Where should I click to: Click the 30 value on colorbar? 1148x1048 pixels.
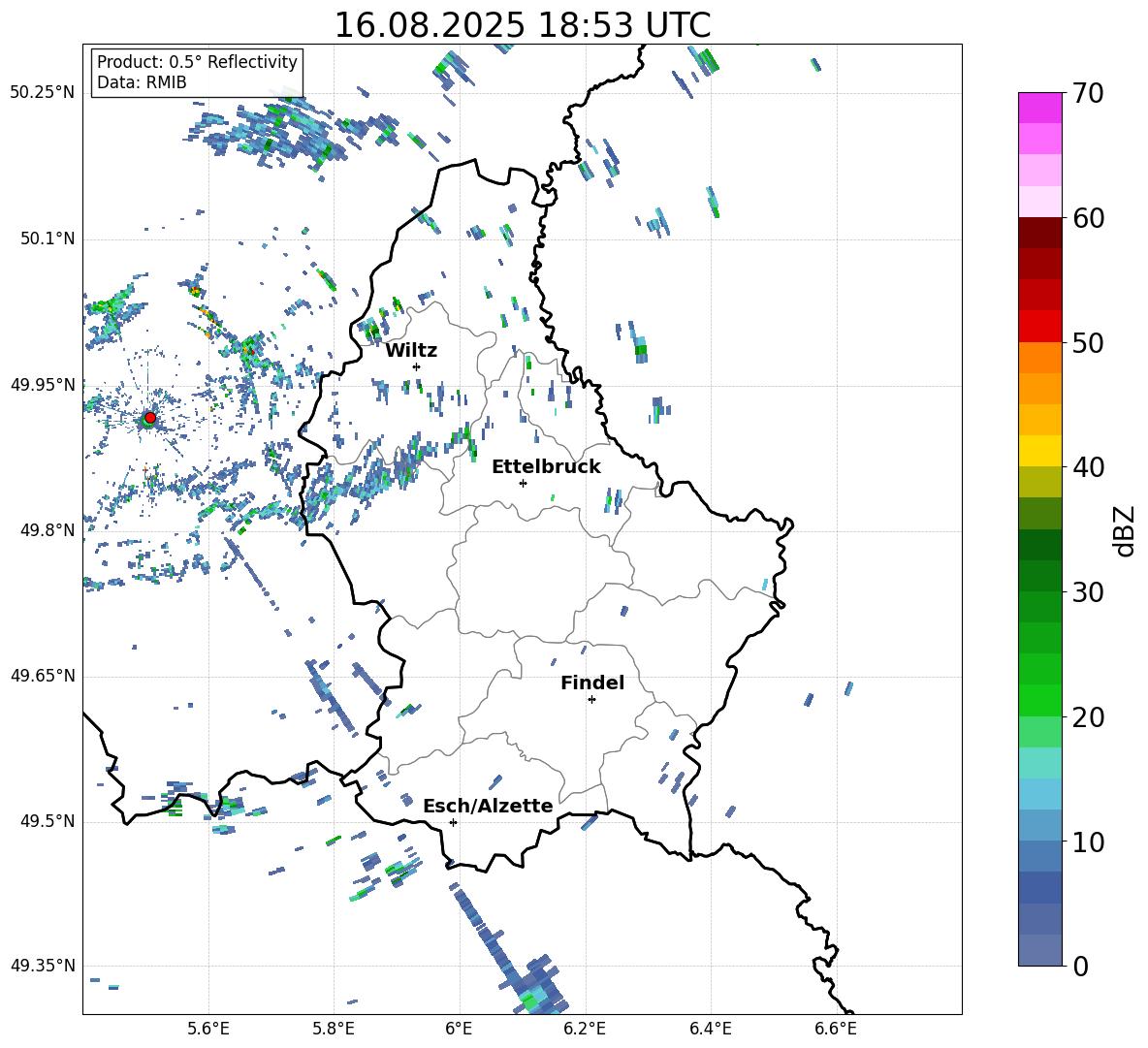click(x=1089, y=592)
